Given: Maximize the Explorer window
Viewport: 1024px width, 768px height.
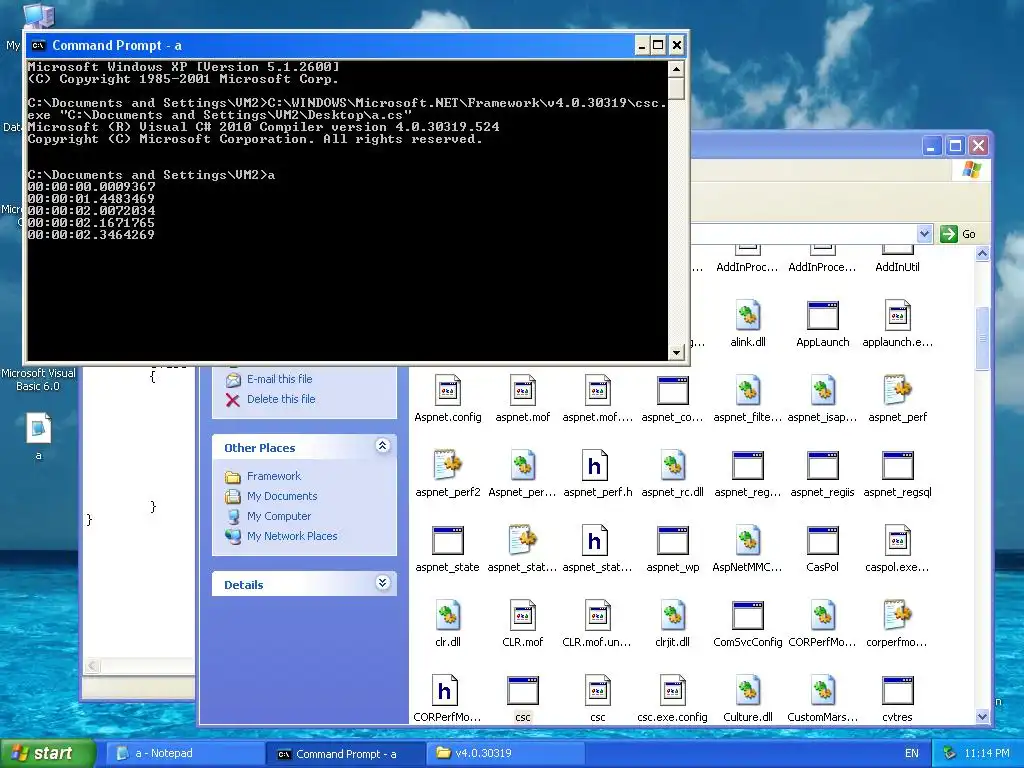Looking at the screenshot, I should point(955,146).
